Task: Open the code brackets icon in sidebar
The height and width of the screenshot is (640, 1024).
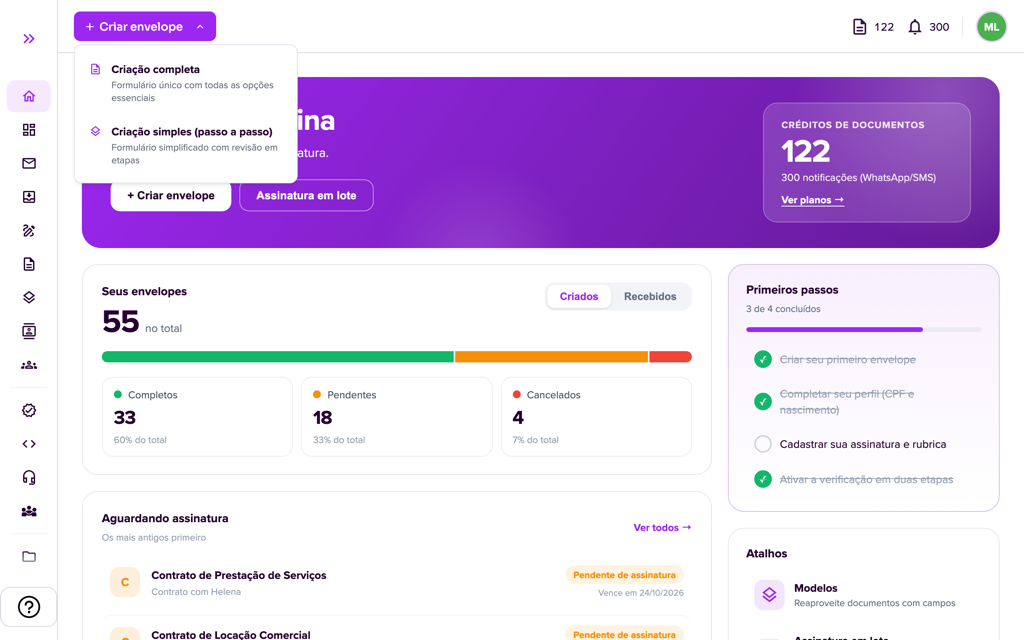Action: [x=29, y=444]
